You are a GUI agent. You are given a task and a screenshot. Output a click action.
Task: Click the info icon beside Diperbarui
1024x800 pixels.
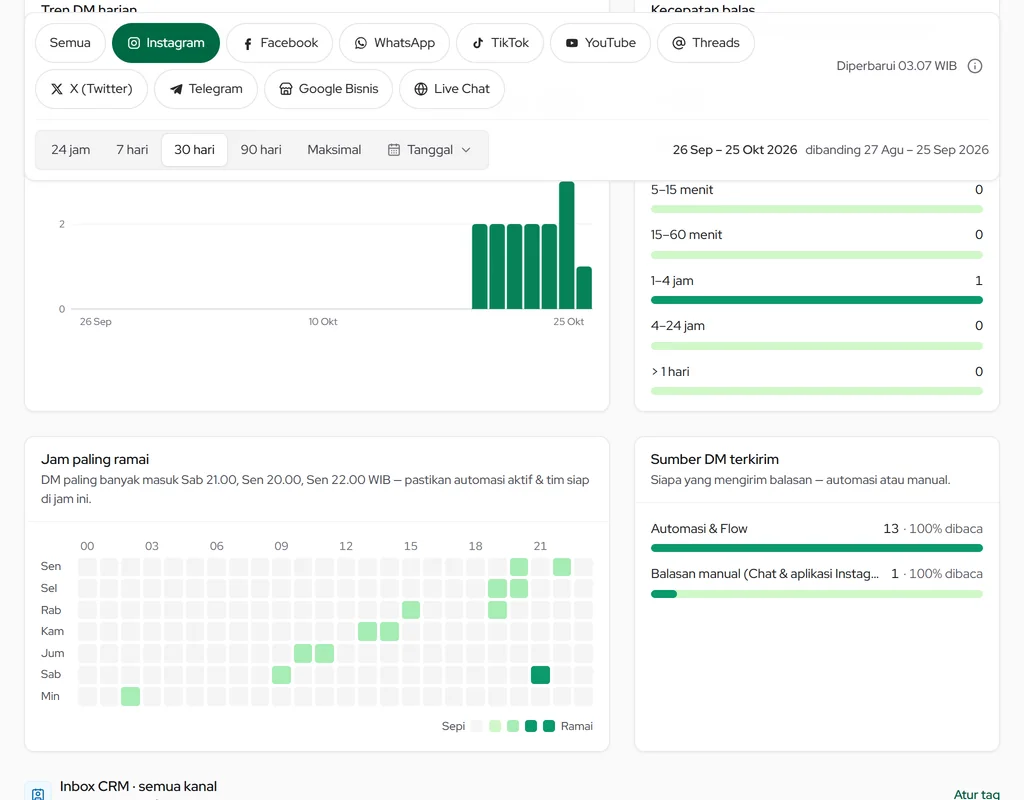click(x=975, y=66)
